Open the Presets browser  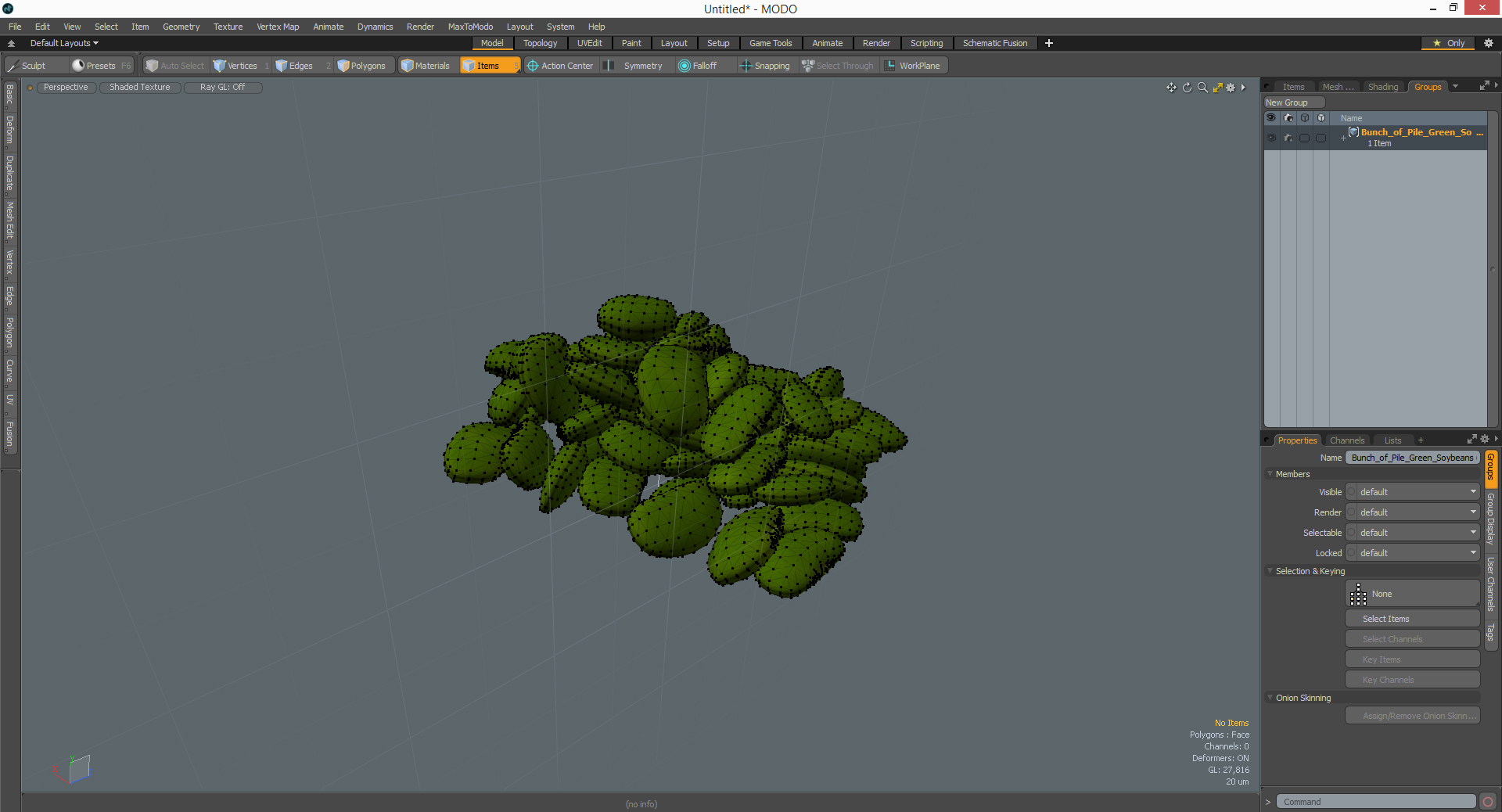coord(101,66)
